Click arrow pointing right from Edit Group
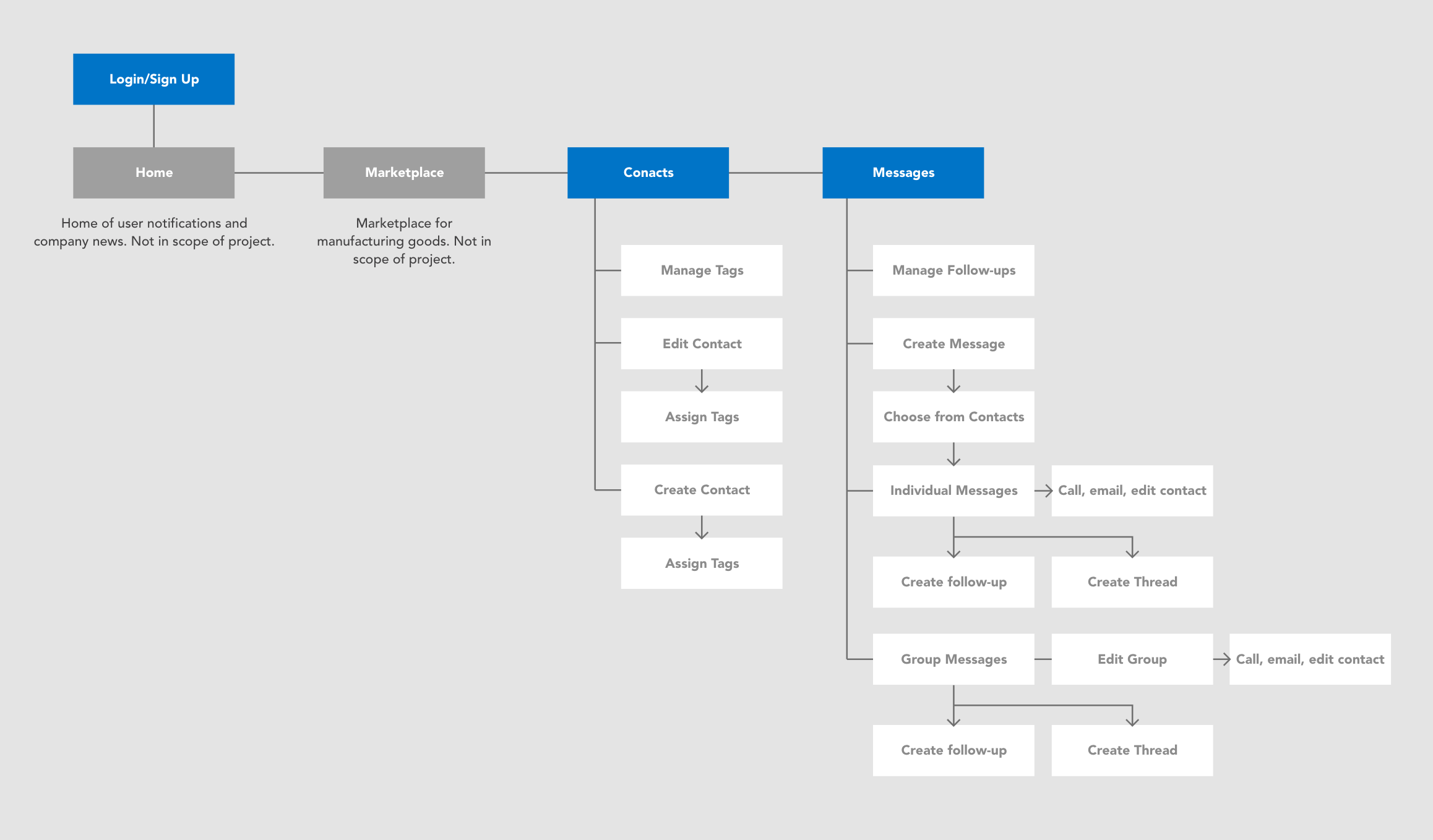The width and height of the screenshot is (1433, 840). click(x=1221, y=659)
